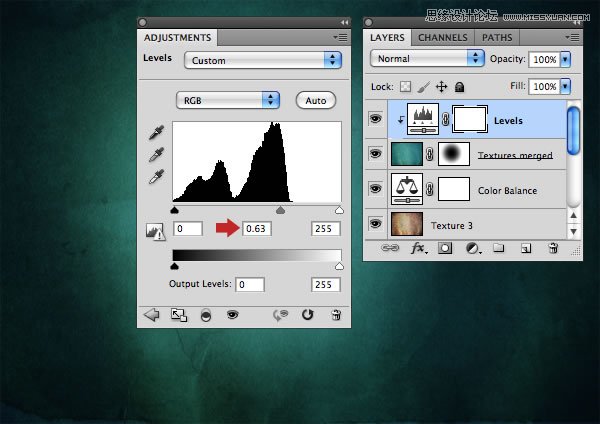Open the RGB channel dropdown
This screenshot has width=600, height=424.
click(x=227, y=100)
